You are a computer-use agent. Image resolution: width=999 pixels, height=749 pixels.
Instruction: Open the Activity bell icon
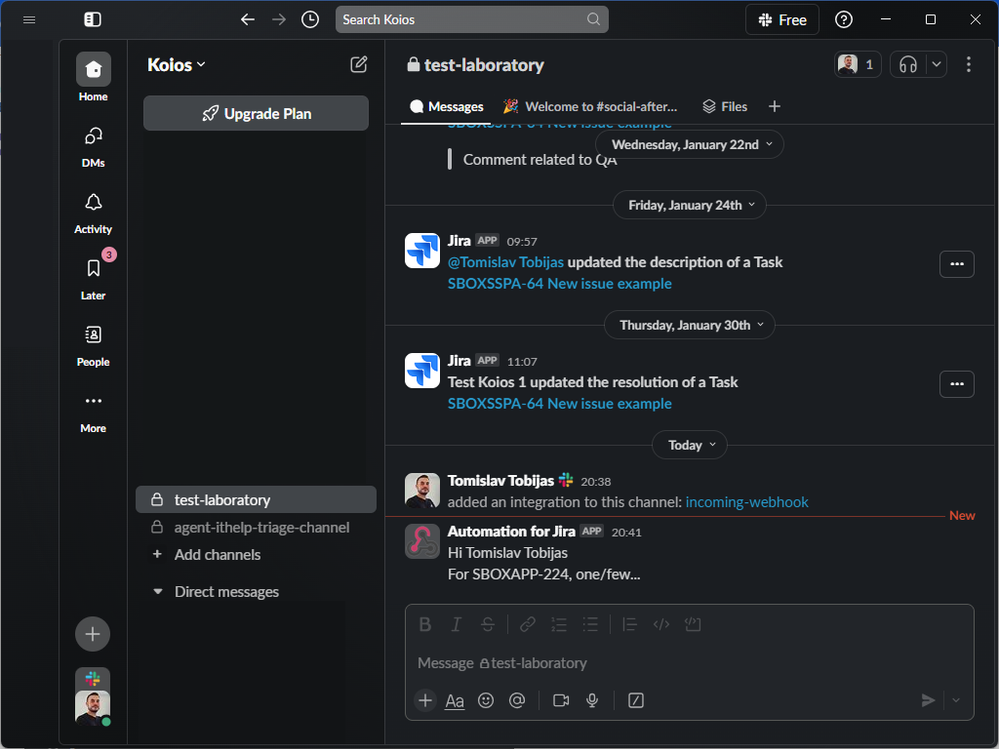[94, 213]
